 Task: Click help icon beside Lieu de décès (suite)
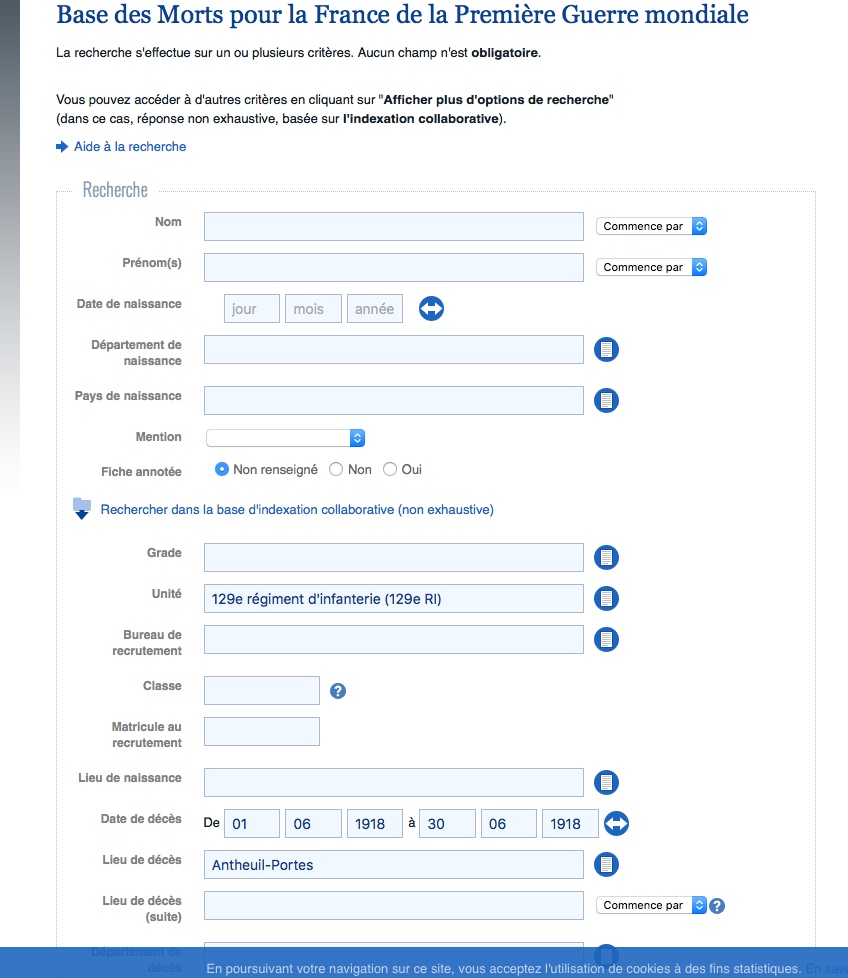pos(717,906)
